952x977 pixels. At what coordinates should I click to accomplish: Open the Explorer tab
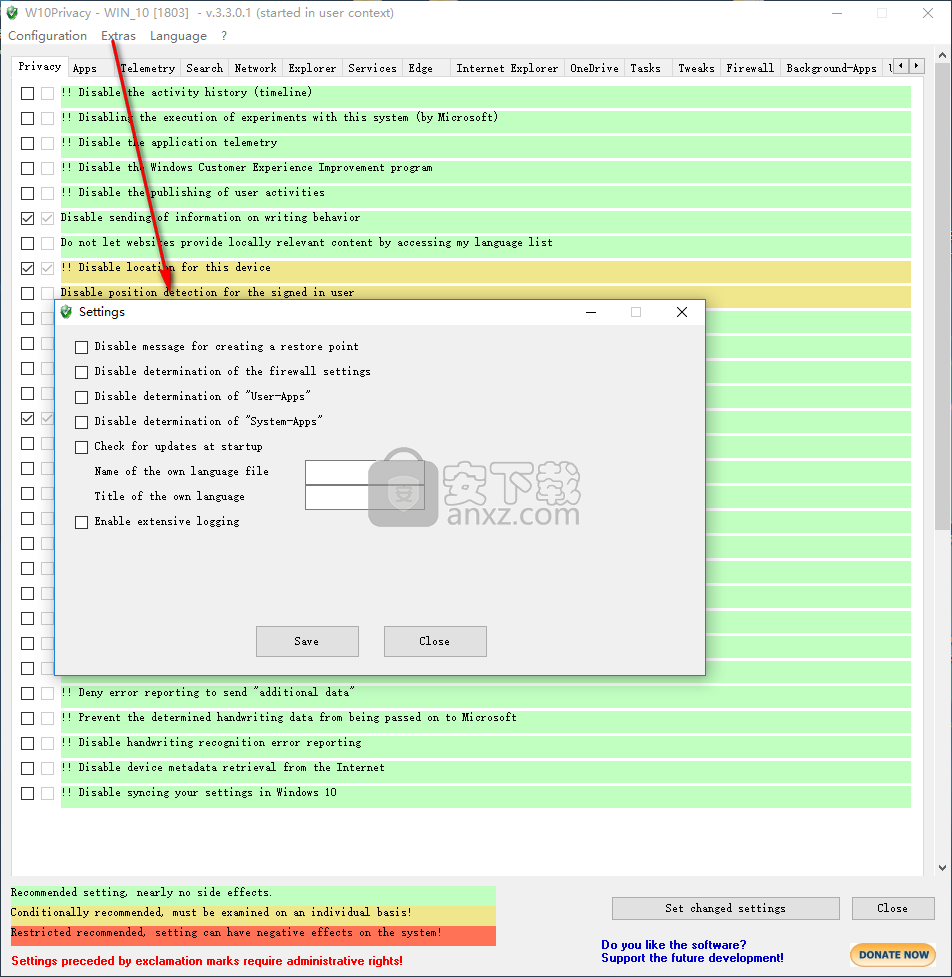tap(312, 68)
